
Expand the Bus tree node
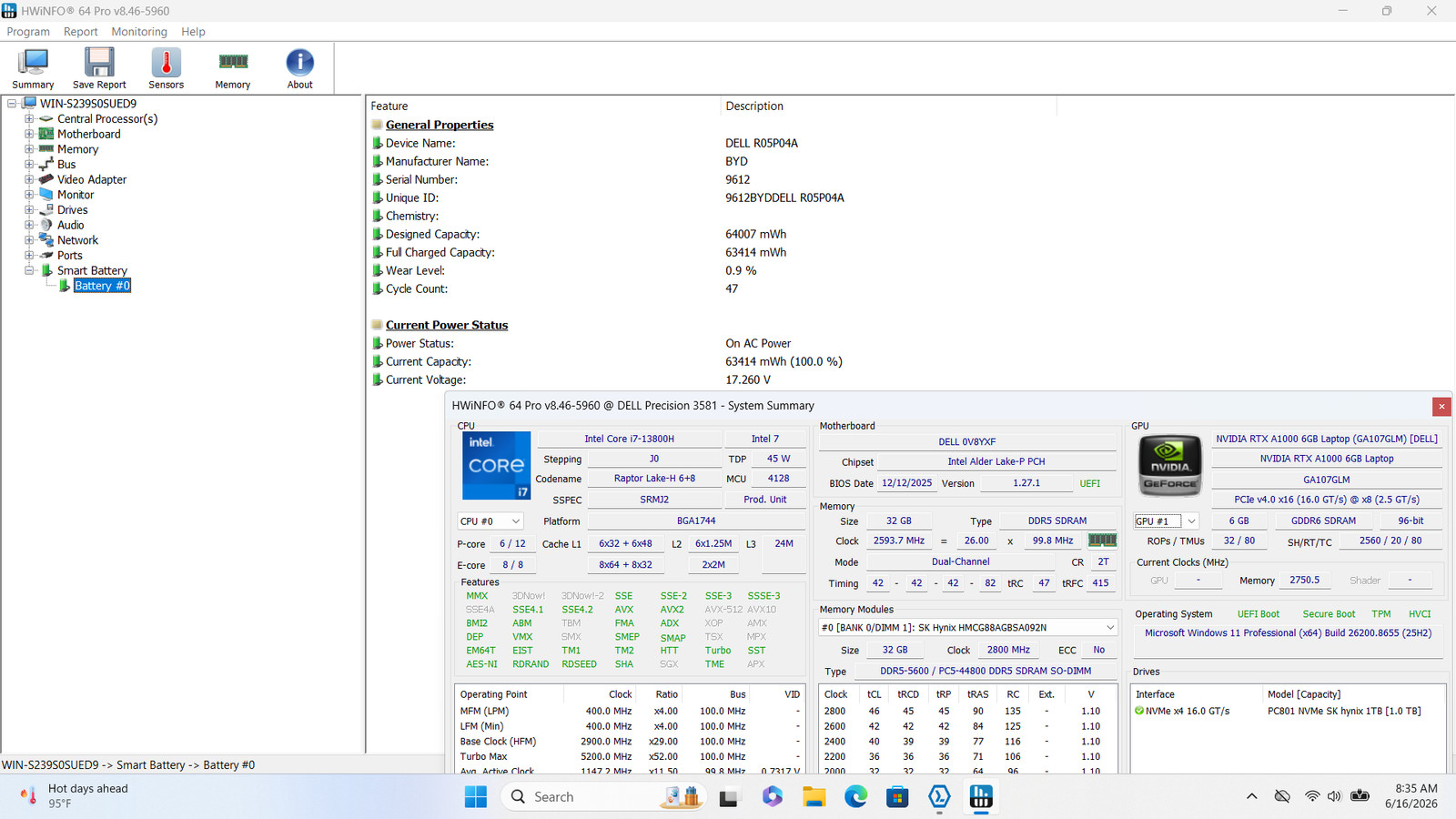pyautogui.click(x=29, y=165)
